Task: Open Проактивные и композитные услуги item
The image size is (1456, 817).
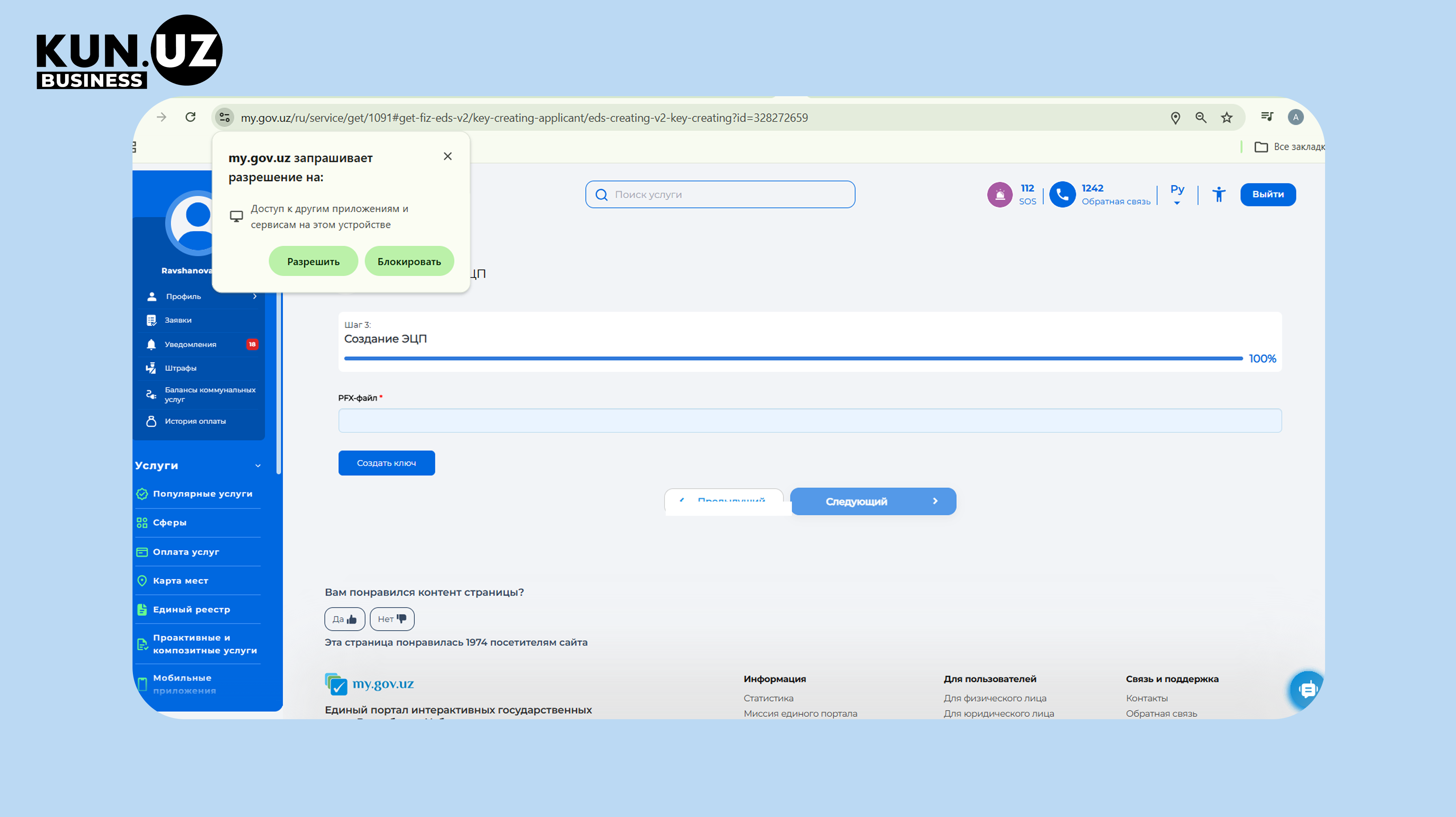Action: tap(205, 644)
